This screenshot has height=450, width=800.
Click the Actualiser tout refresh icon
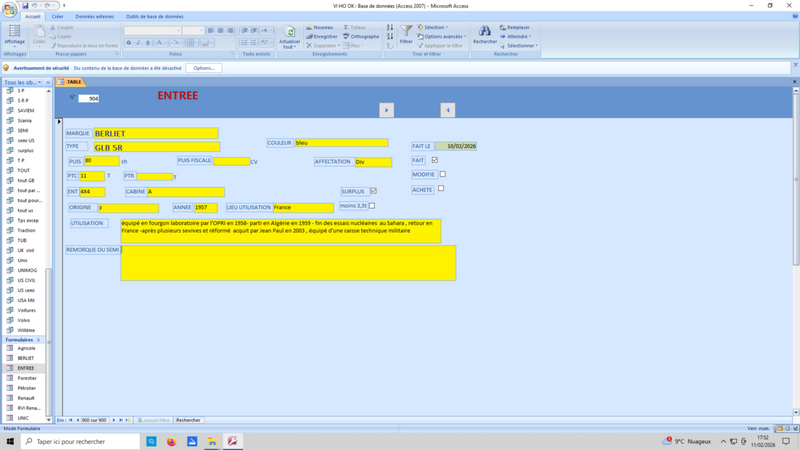pyautogui.click(x=290, y=34)
